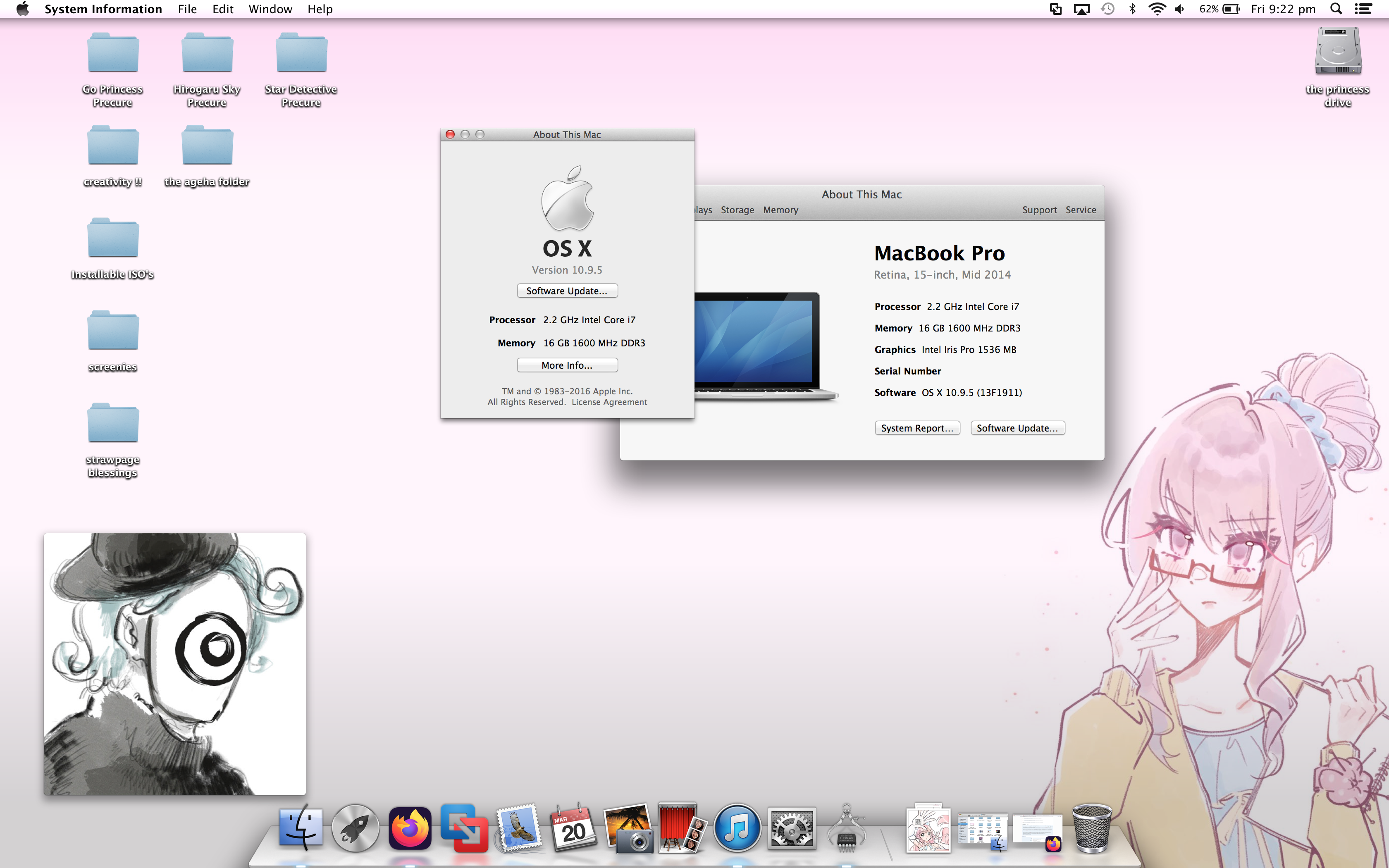Open the System Information app menu
The height and width of the screenshot is (868, 1389).
103,9
